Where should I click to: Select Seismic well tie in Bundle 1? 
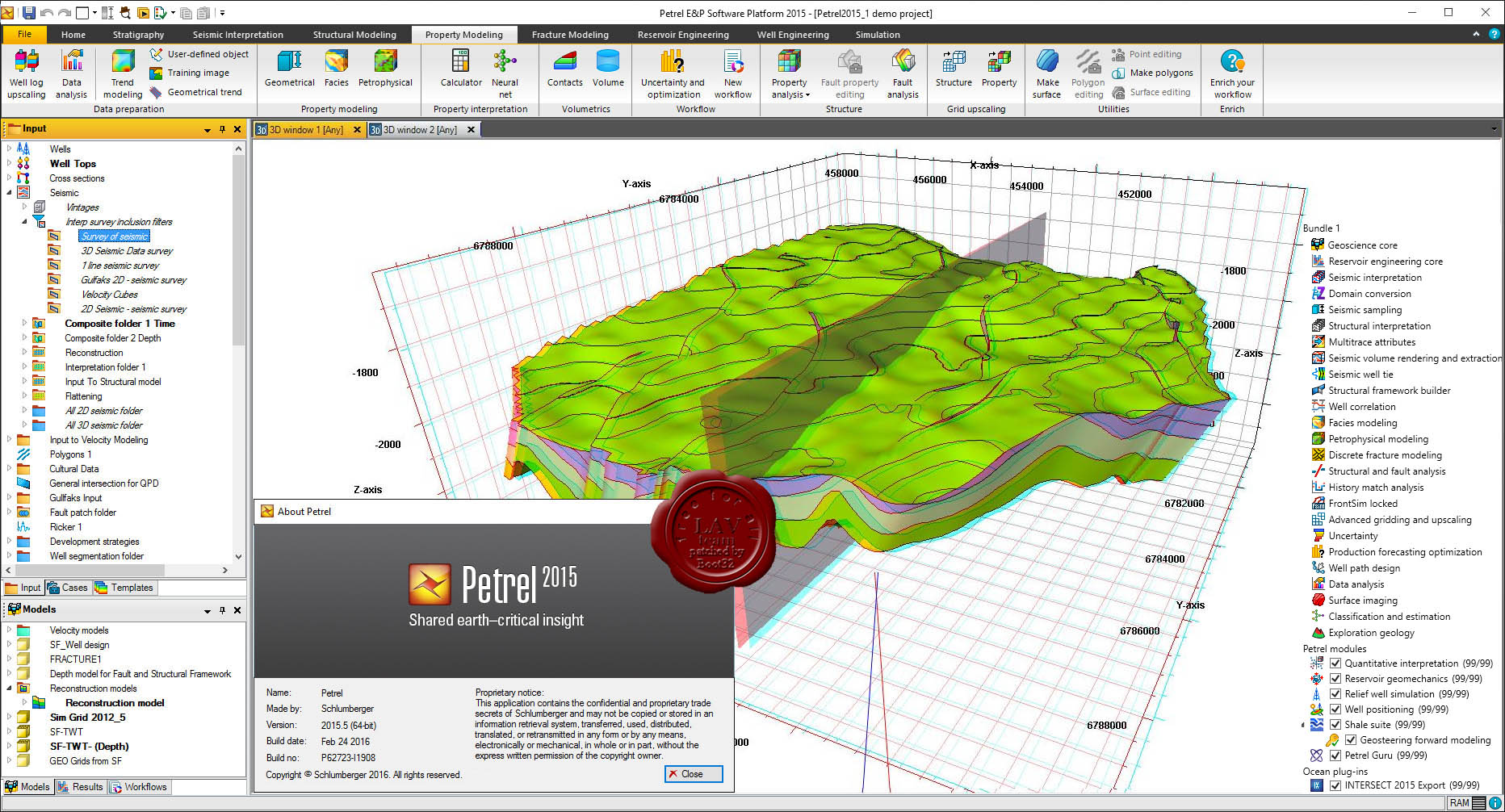click(x=1361, y=375)
